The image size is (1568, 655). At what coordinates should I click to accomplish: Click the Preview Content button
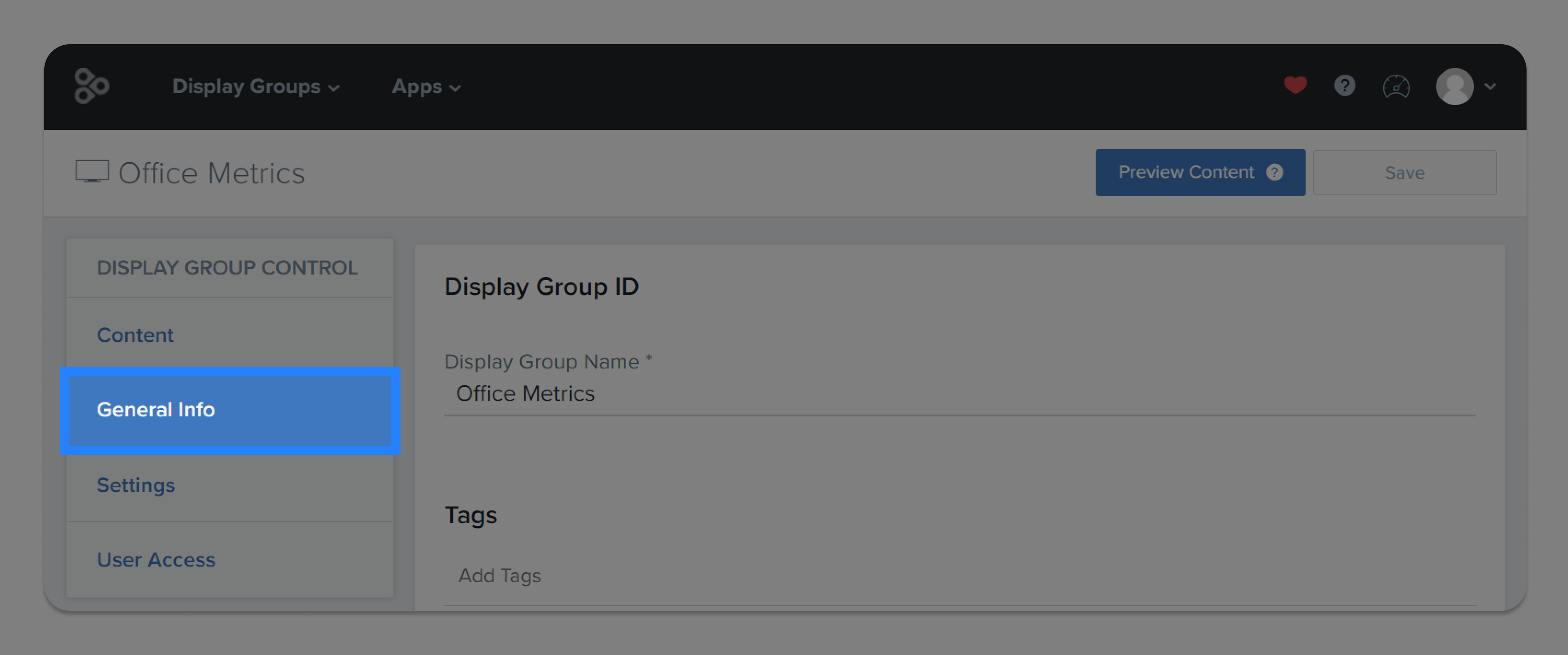pos(1186,172)
